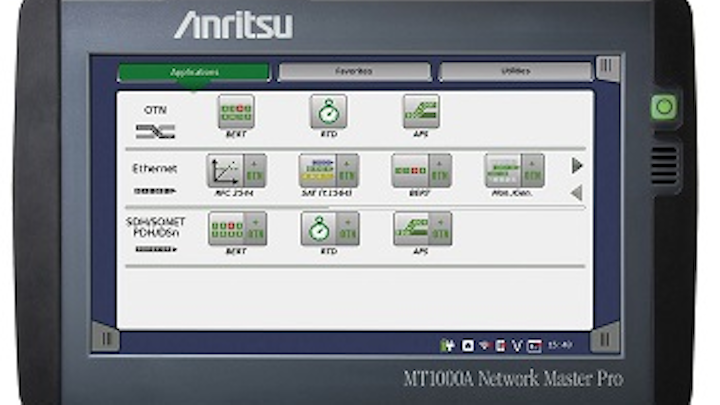Open SDH/SONET BERT application
This screenshot has height=405, width=720.
(226, 229)
